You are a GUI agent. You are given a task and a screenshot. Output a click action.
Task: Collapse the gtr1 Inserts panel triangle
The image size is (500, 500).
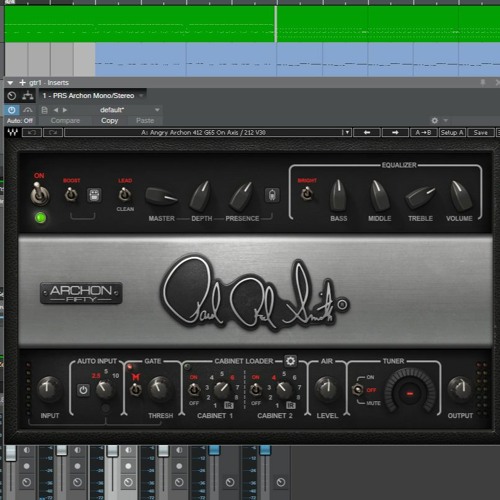pyautogui.click(x=10, y=83)
